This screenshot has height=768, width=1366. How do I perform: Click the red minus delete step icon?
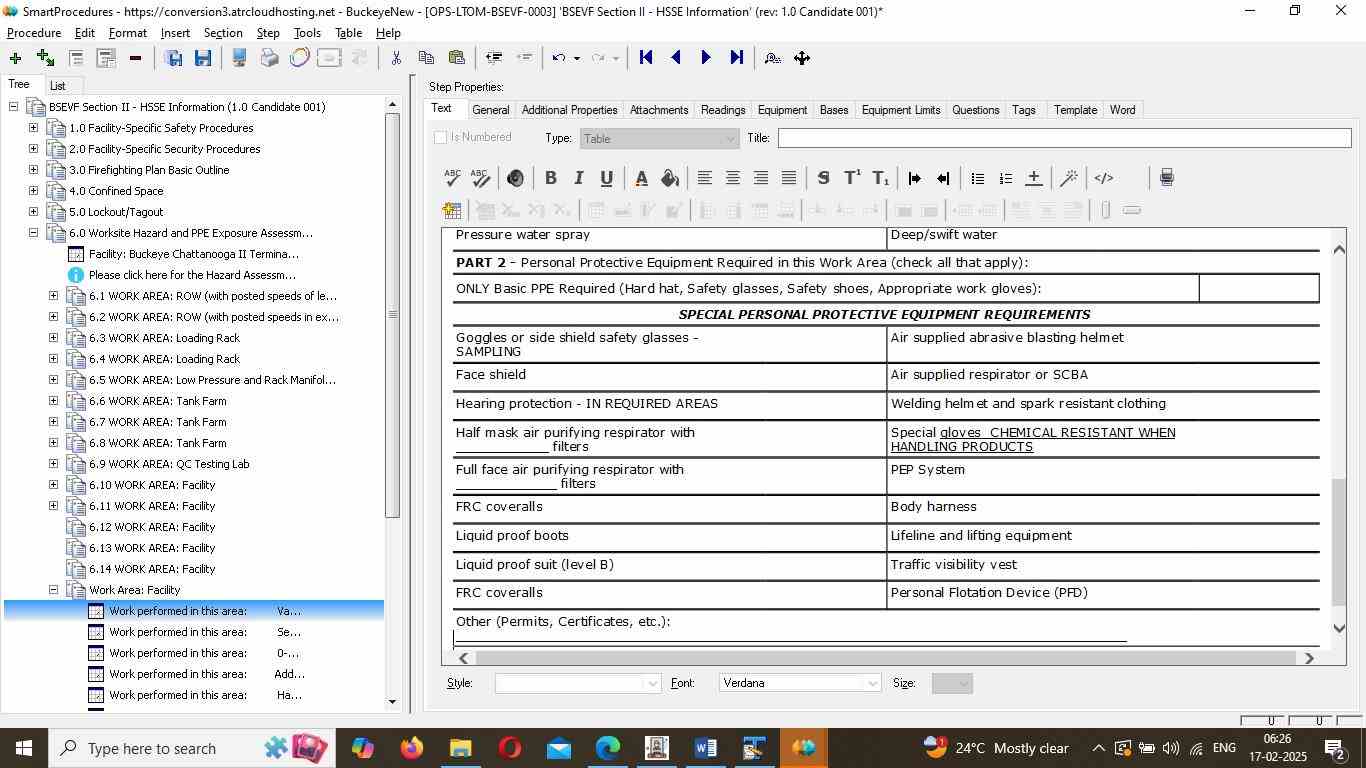(x=135, y=58)
